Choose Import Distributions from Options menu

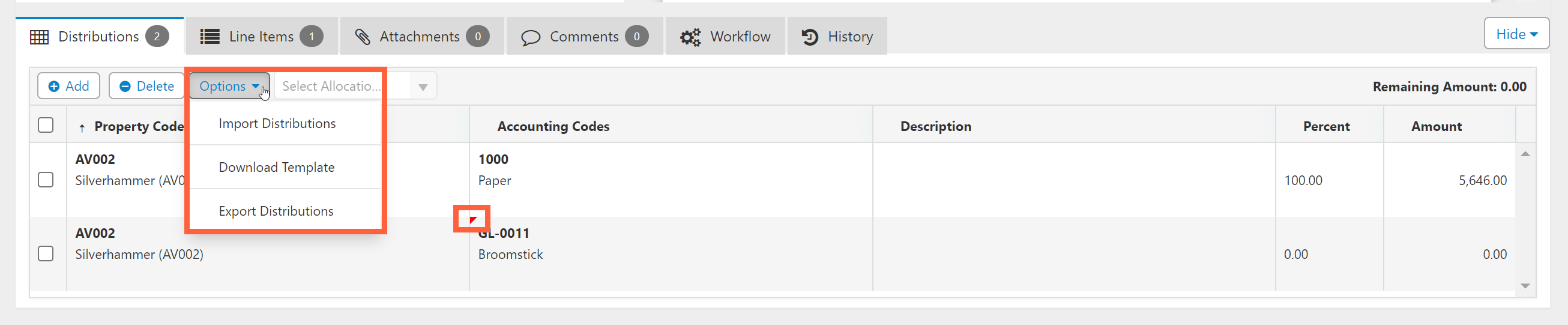pyautogui.click(x=277, y=124)
